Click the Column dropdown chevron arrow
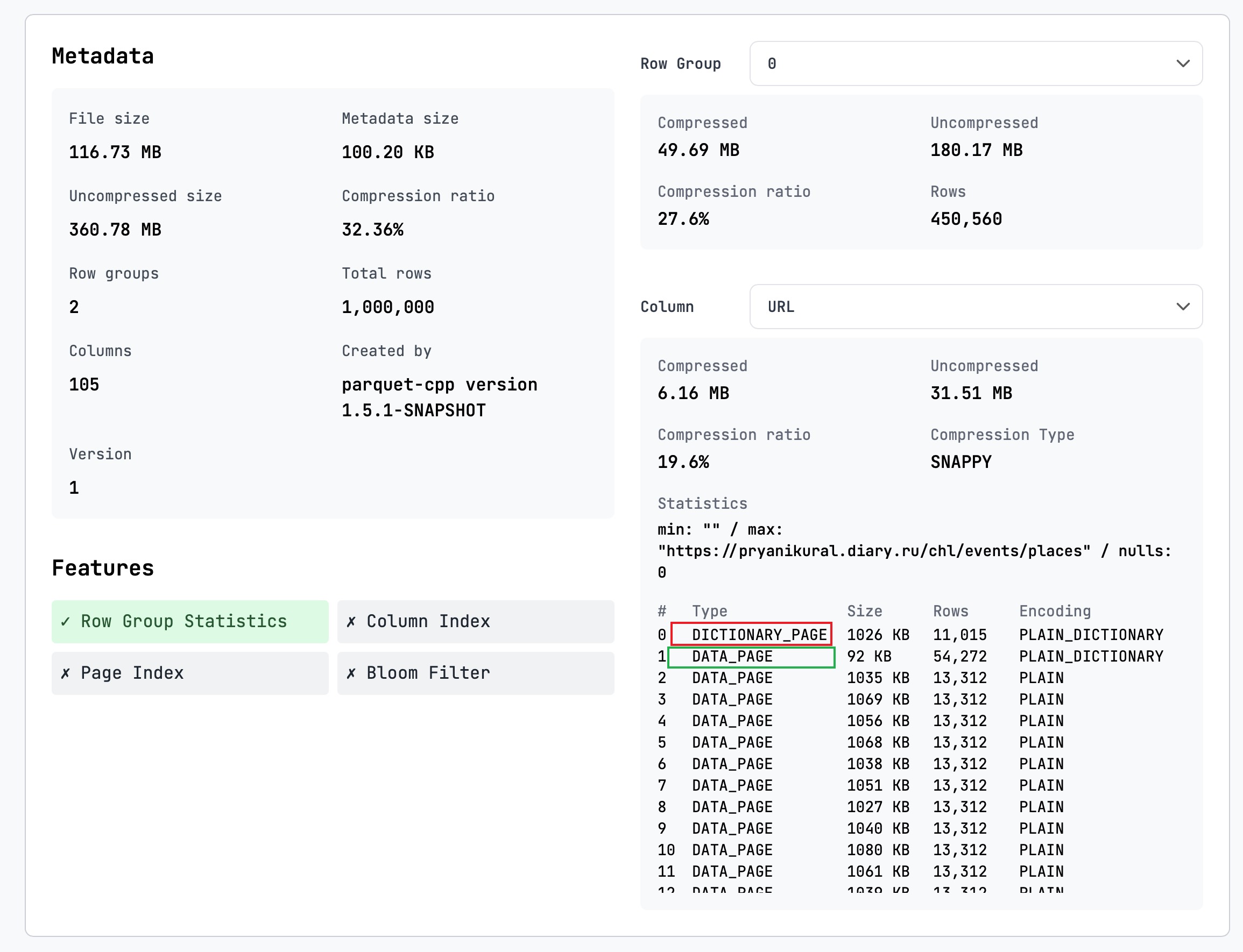 [1182, 307]
